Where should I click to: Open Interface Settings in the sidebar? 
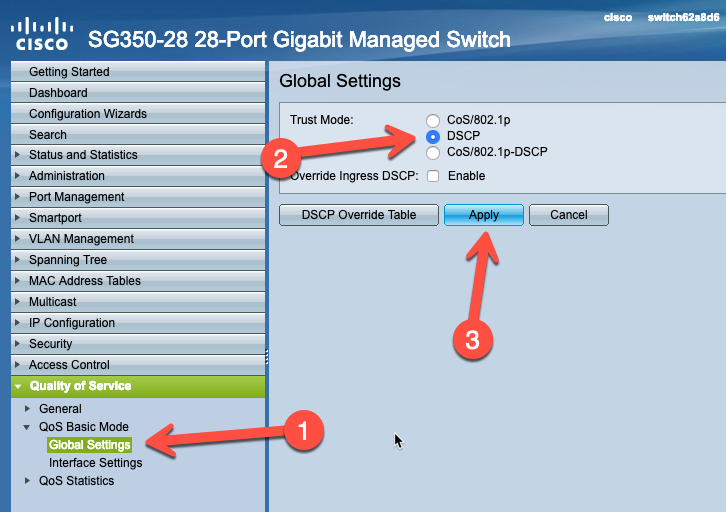[x=95, y=463]
